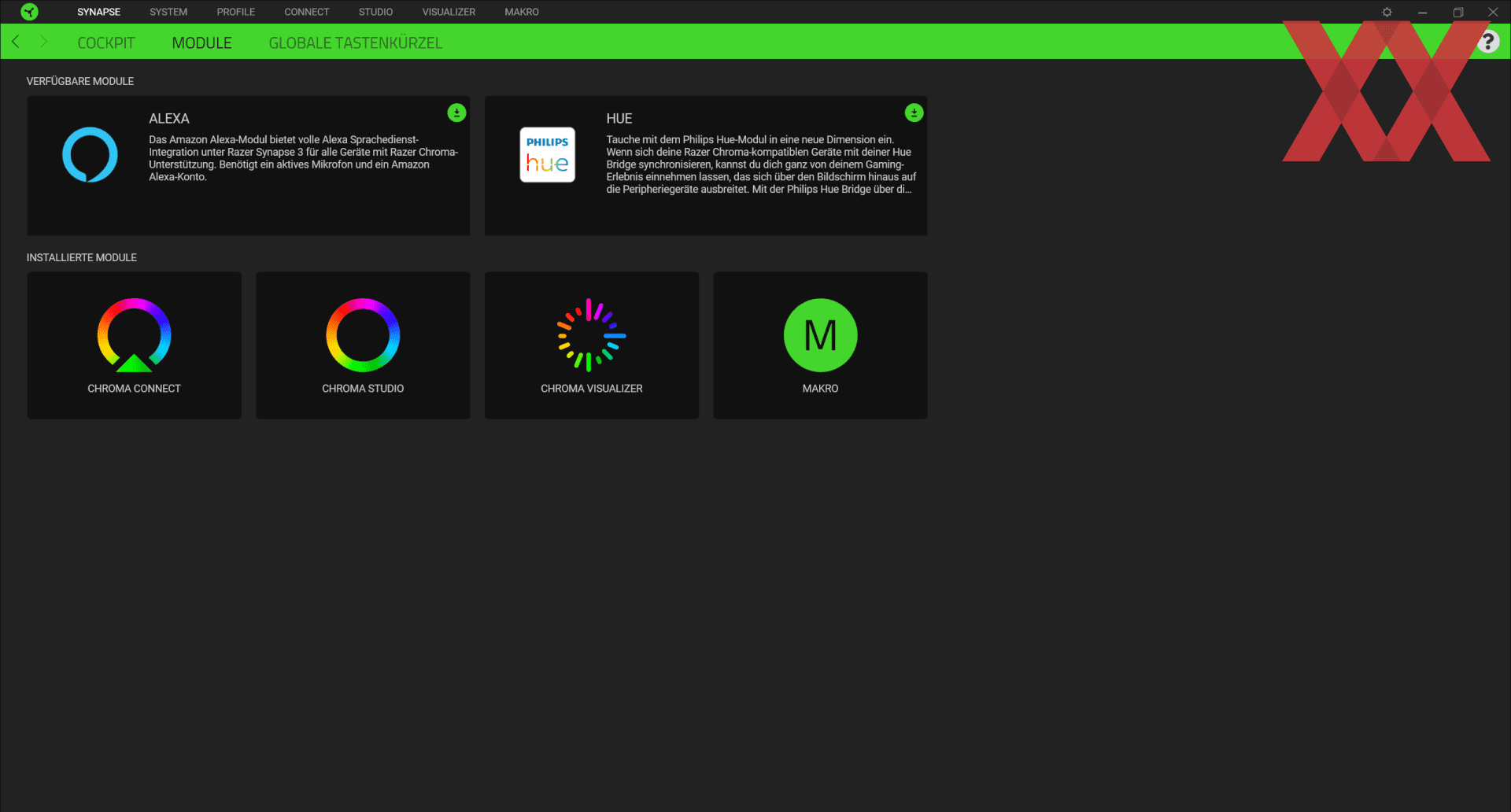Go forward with the right arrow

[x=43, y=42]
